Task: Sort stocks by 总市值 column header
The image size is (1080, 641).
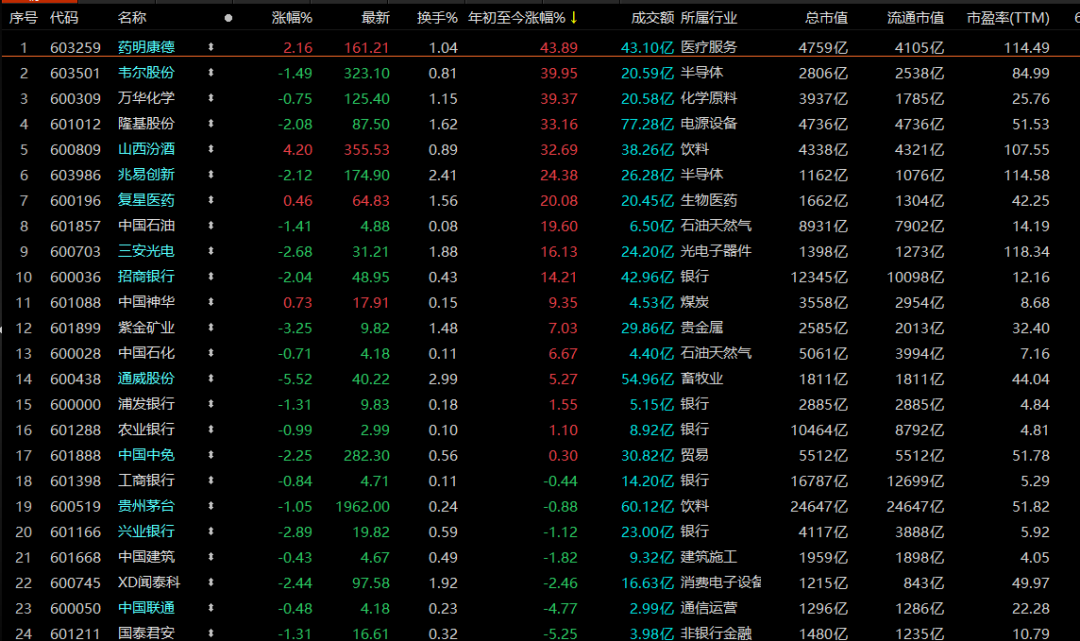Action: (826, 18)
